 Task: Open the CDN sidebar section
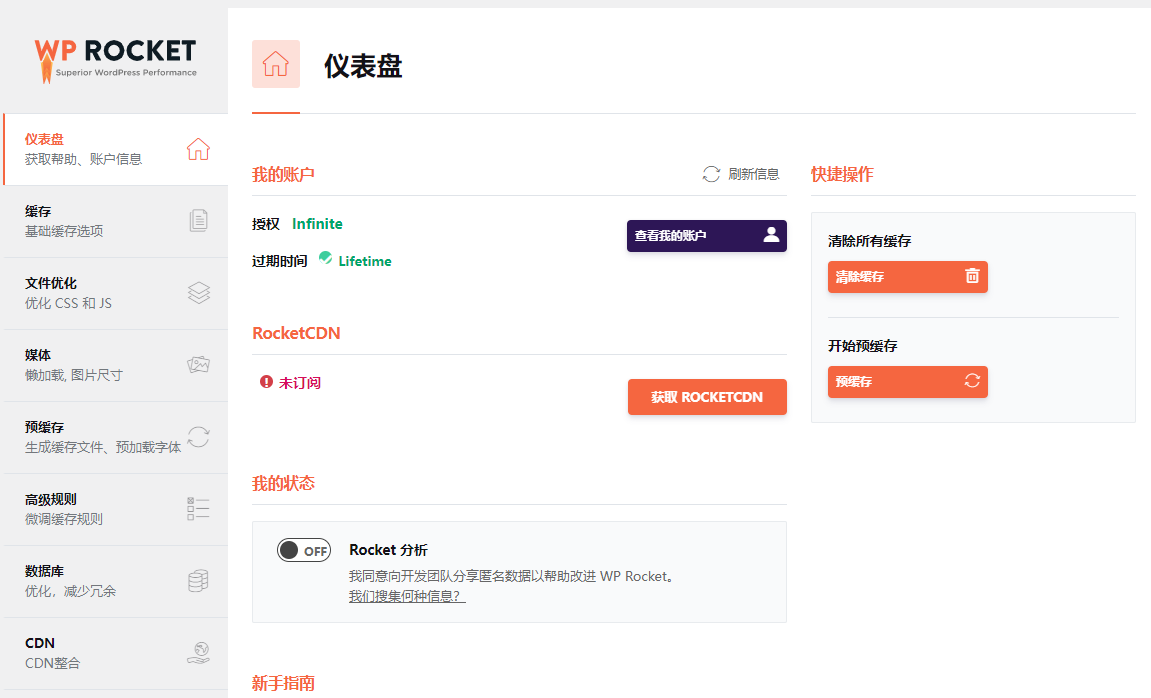pos(114,652)
